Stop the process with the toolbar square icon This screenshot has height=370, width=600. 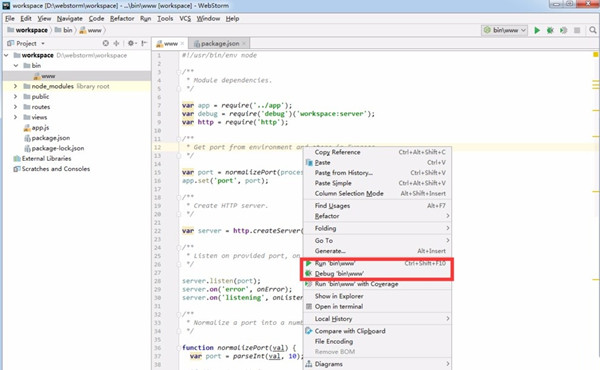[577, 30]
